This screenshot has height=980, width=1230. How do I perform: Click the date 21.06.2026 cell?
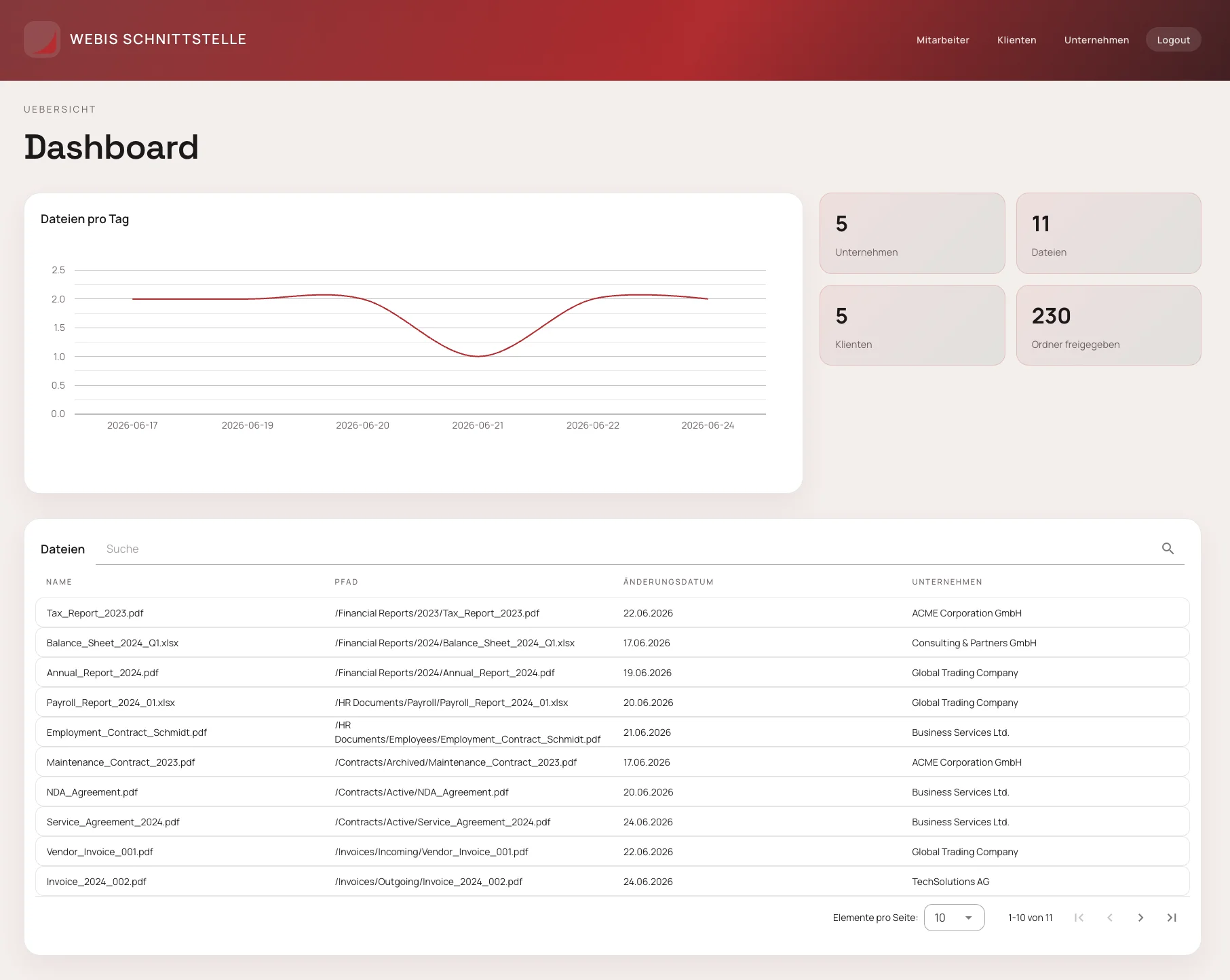point(647,732)
